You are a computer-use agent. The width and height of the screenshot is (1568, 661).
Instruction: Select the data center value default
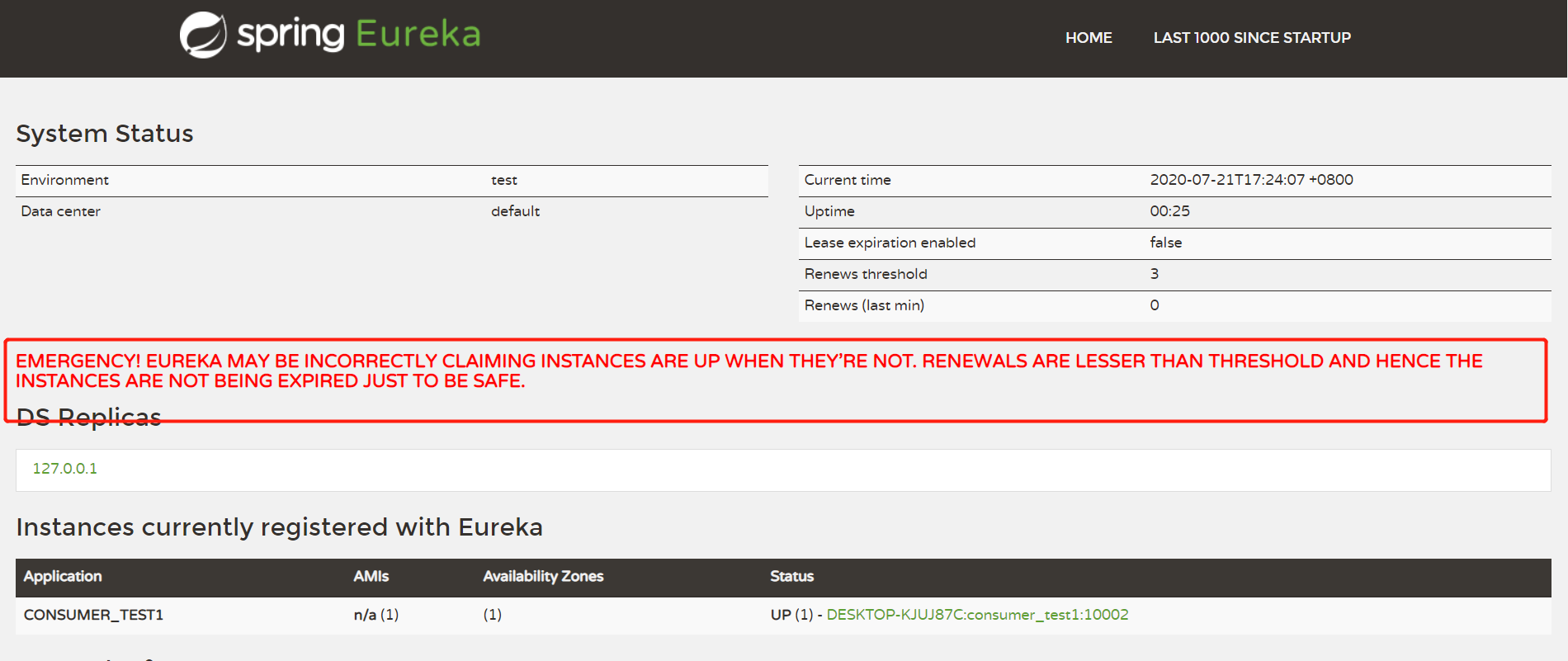tap(516, 211)
